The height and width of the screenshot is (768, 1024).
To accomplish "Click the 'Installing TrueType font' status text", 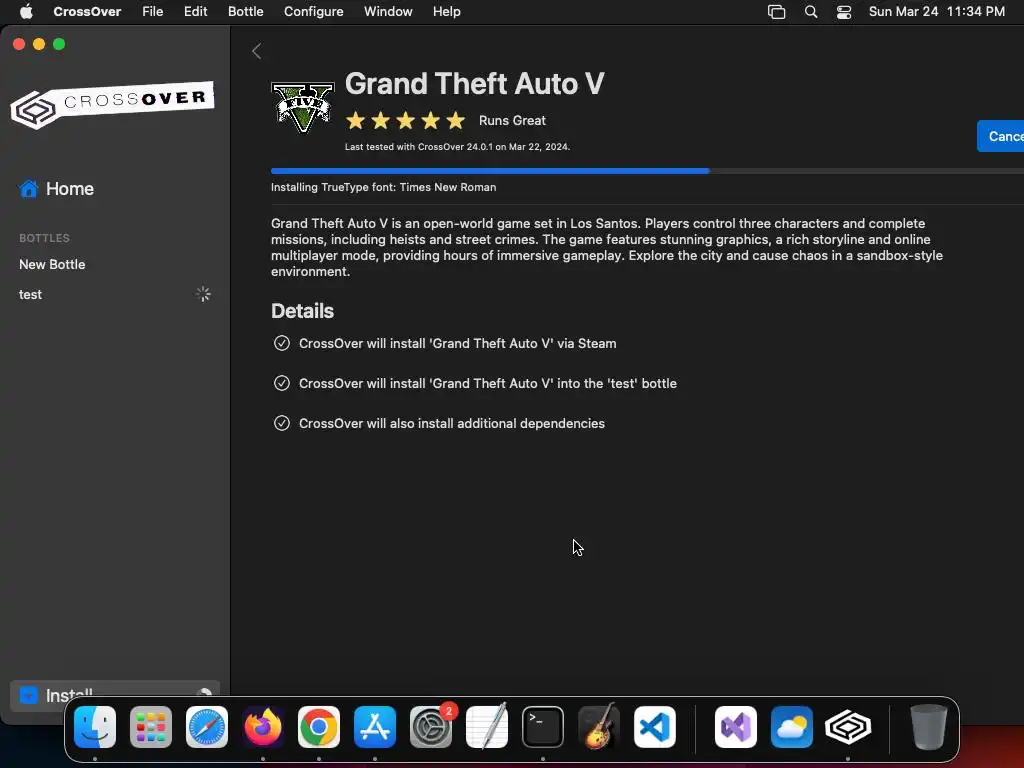I will (383, 187).
